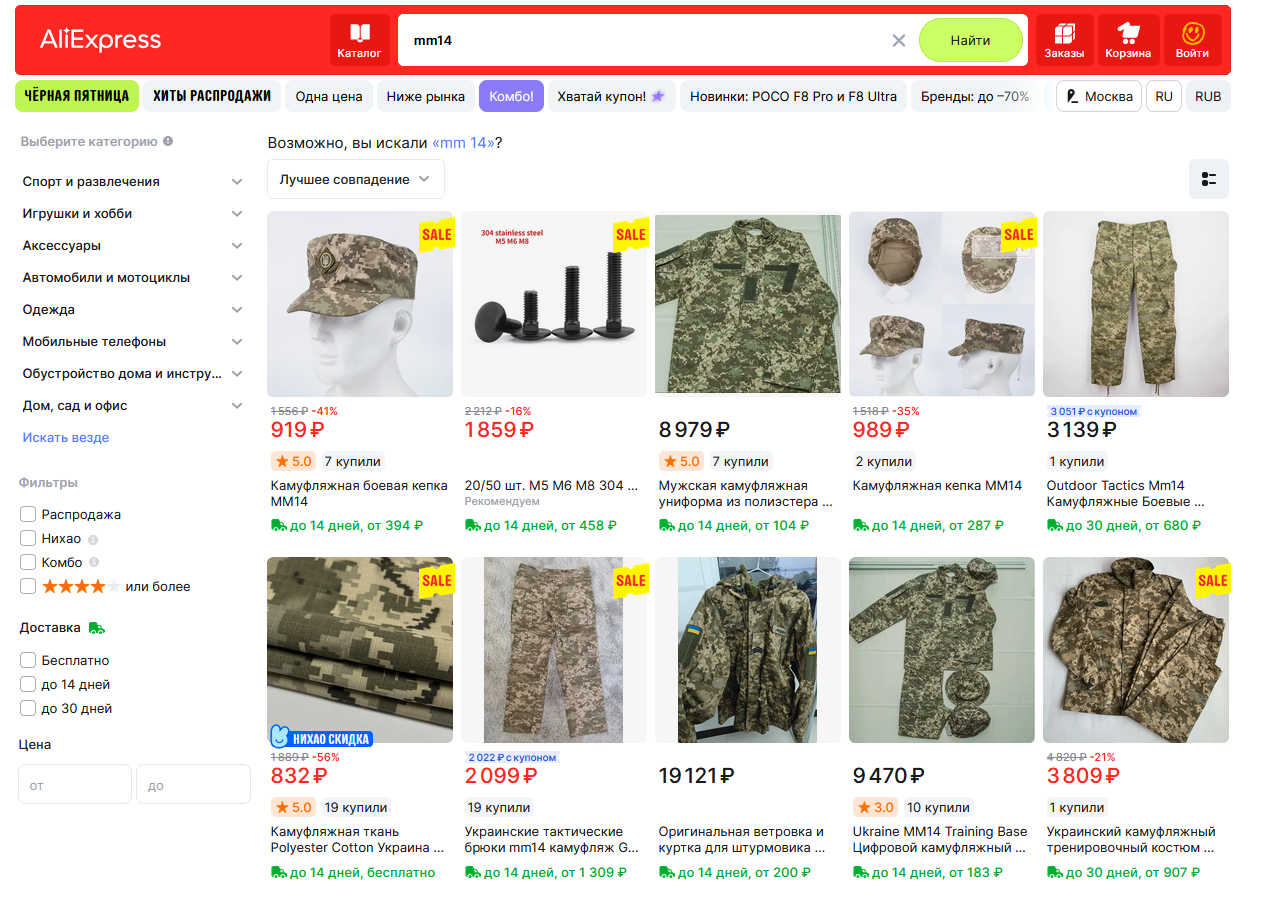Screen dimensions: 1285x901
Task: Click the info icon beside Нихао filter
Action: (93, 539)
